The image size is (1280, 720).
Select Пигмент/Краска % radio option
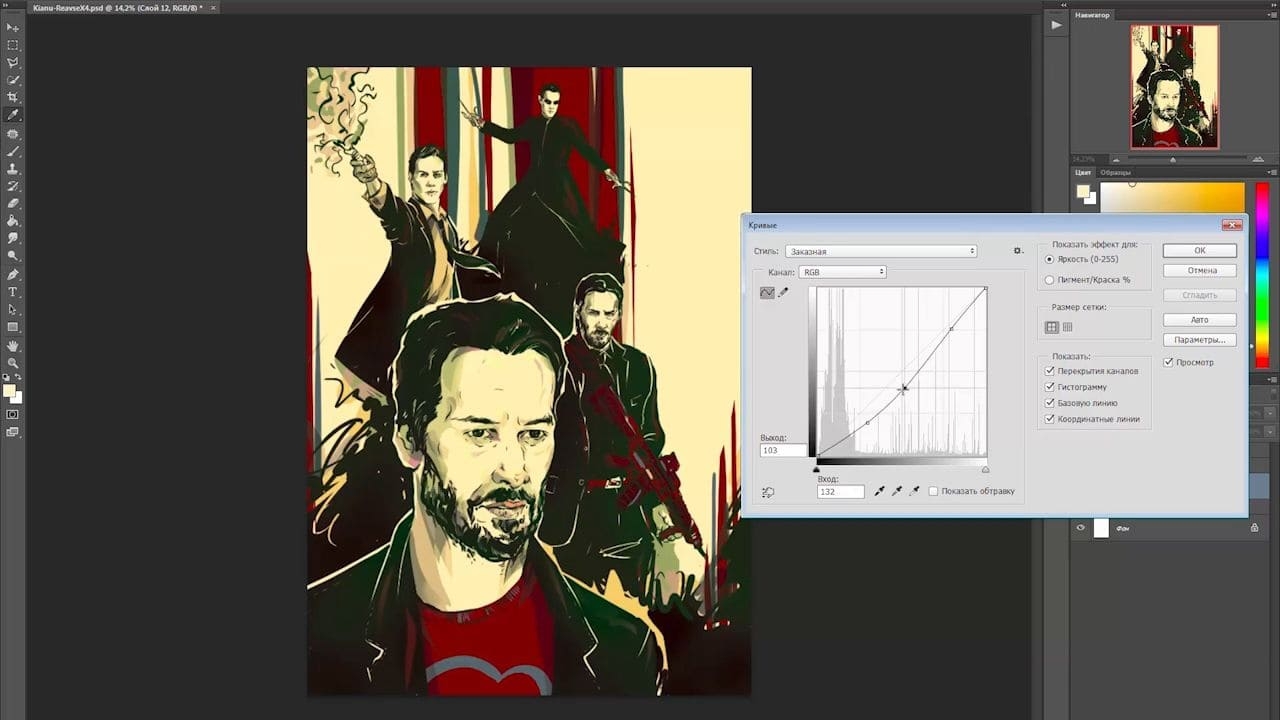(x=1050, y=280)
